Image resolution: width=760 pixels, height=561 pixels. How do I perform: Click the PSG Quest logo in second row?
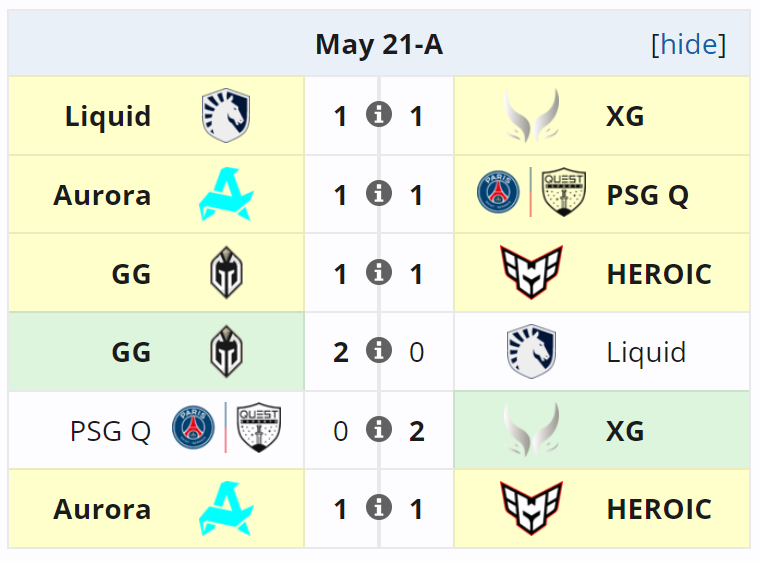(x=531, y=194)
